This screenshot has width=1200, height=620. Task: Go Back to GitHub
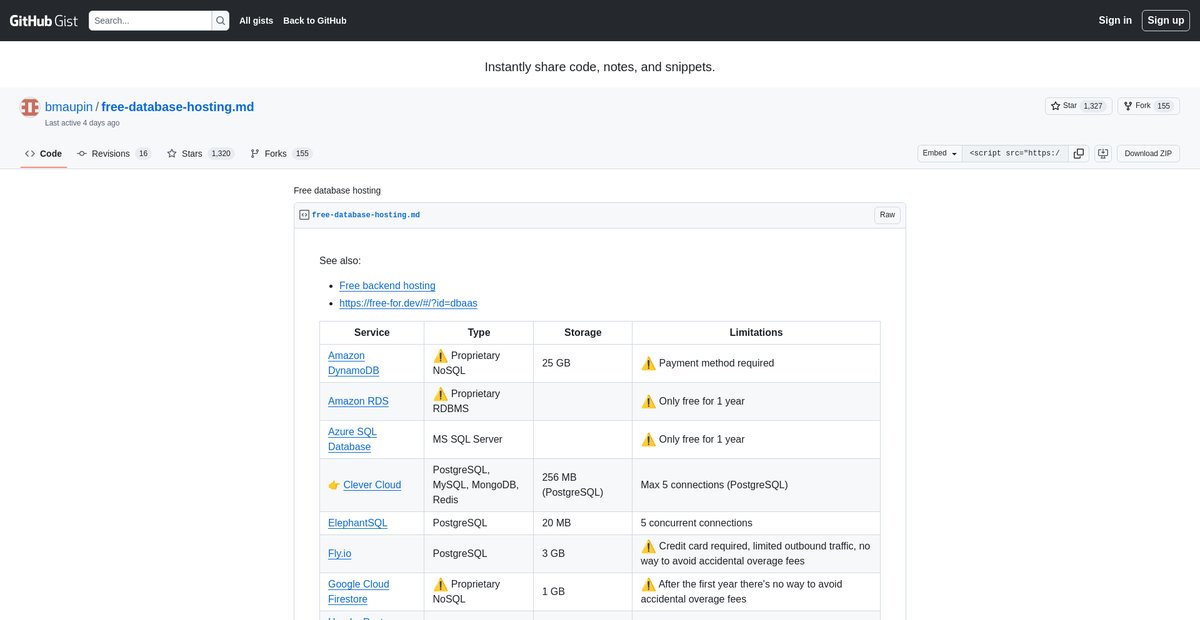pyautogui.click(x=315, y=20)
